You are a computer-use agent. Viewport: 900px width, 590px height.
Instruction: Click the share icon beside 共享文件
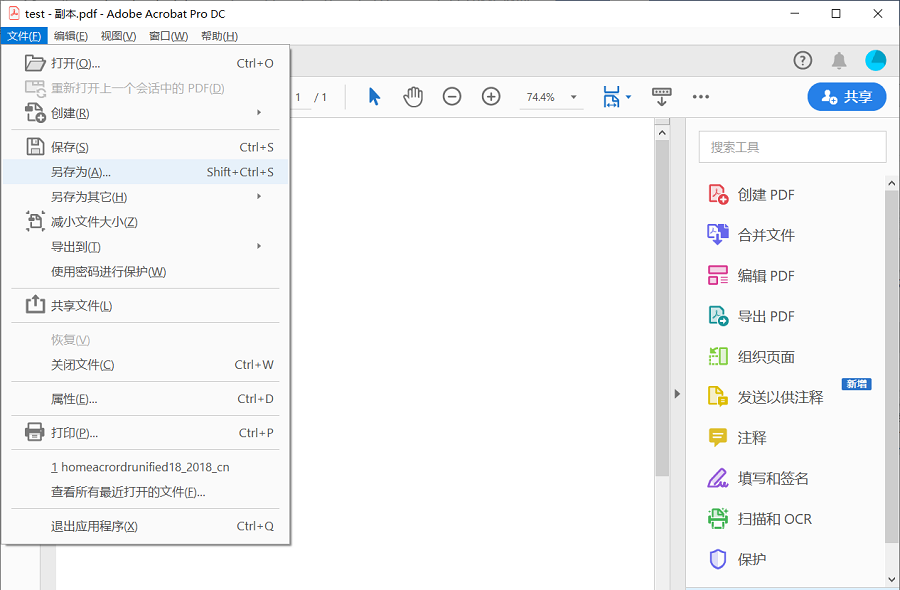pyautogui.click(x=35, y=305)
